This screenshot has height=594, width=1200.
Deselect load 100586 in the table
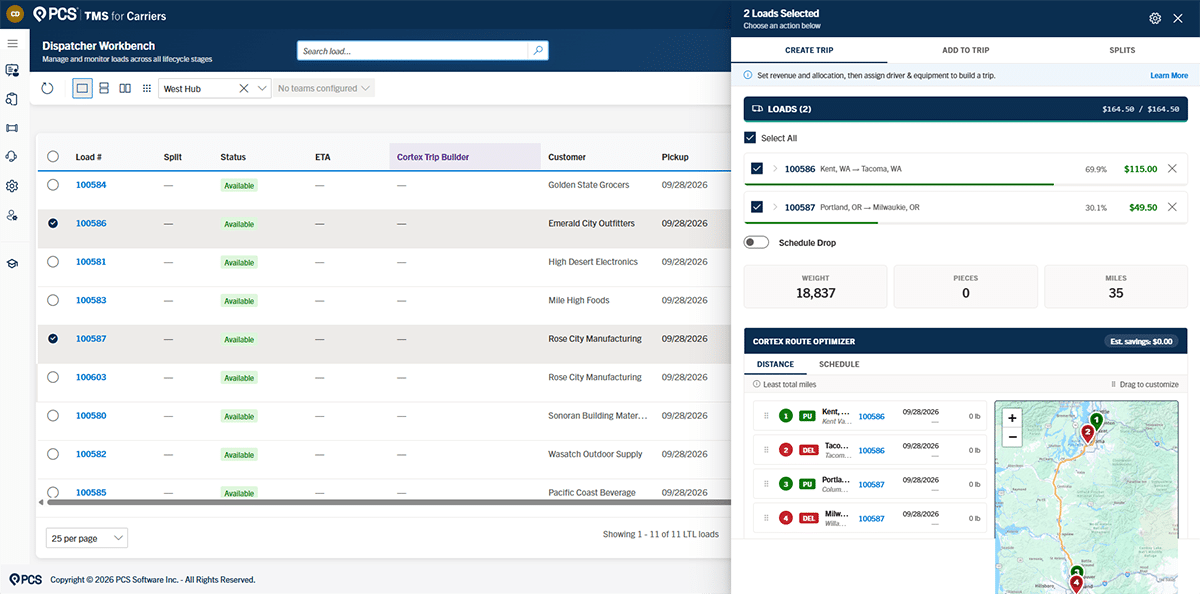pyautogui.click(x=53, y=223)
